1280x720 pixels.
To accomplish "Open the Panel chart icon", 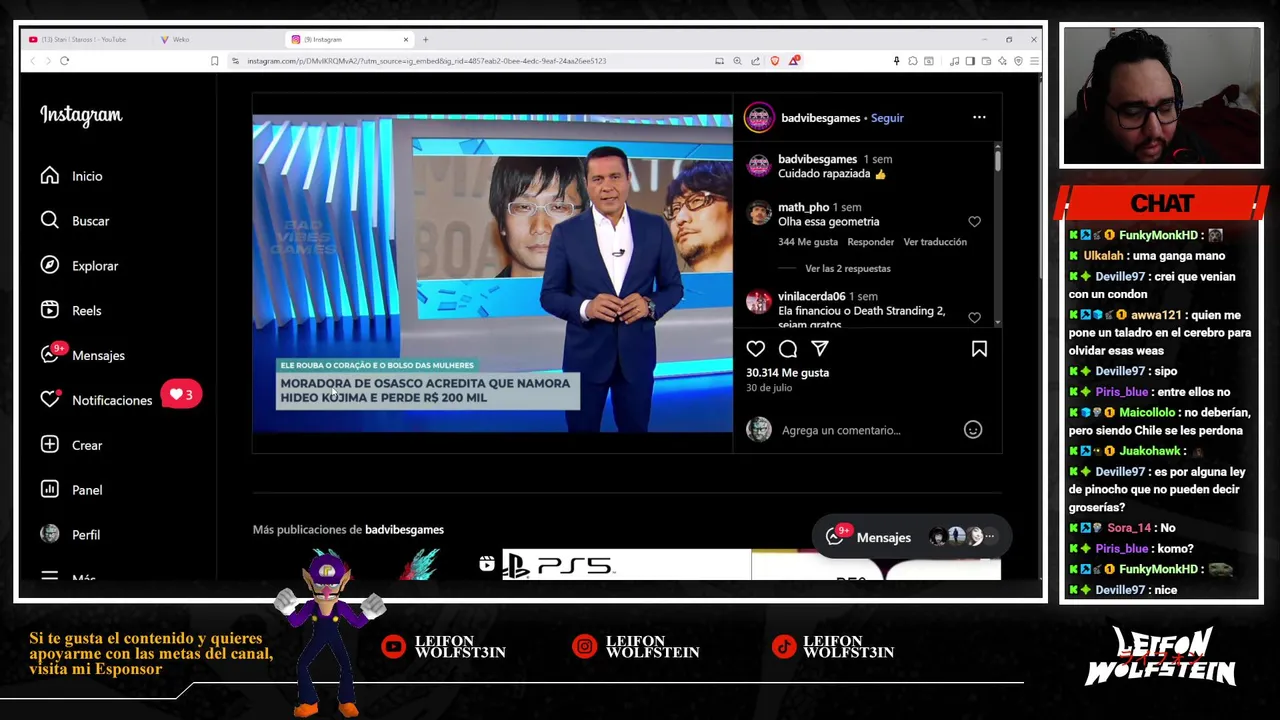I will [x=50, y=489].
